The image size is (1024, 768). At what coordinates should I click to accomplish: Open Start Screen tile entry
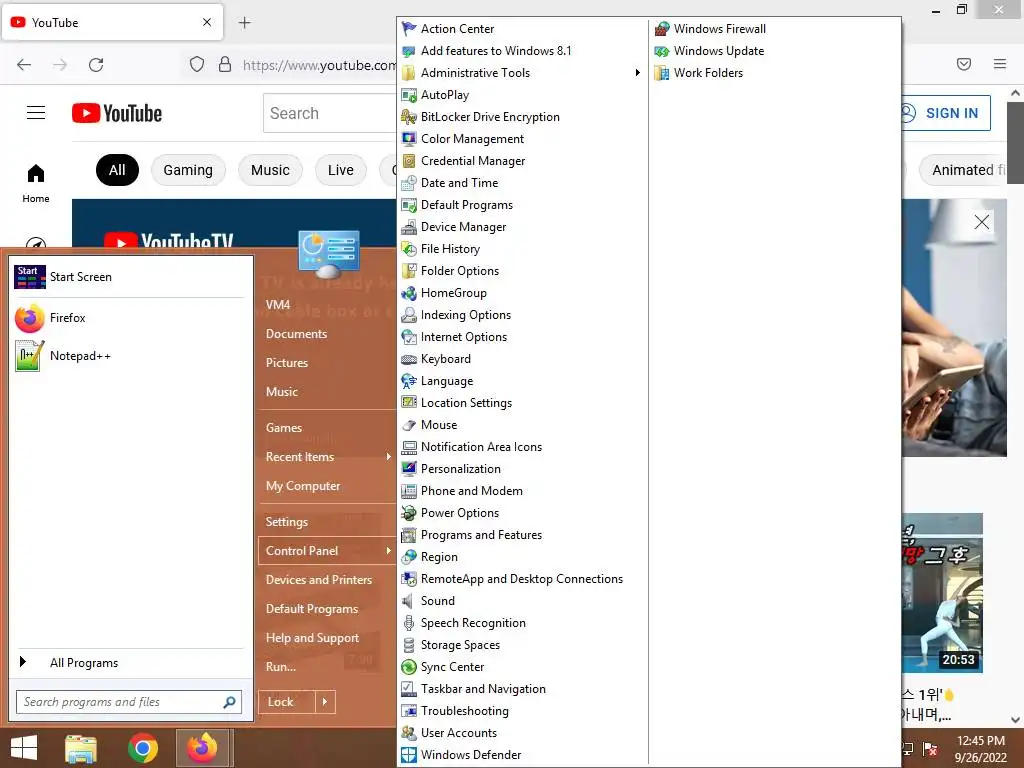[x=129, y=277]
